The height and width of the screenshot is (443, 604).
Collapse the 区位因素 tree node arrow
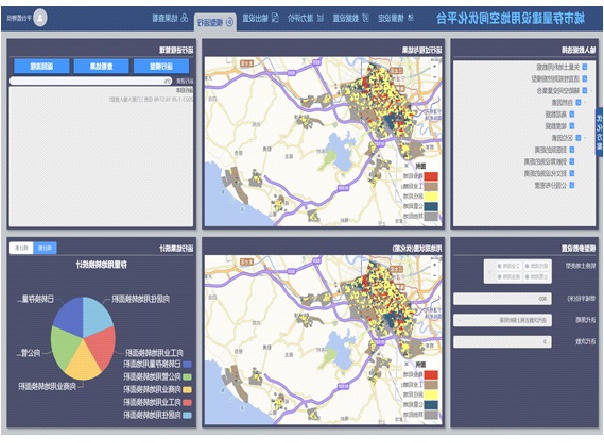pyautogui.click(x=586, y=138)
